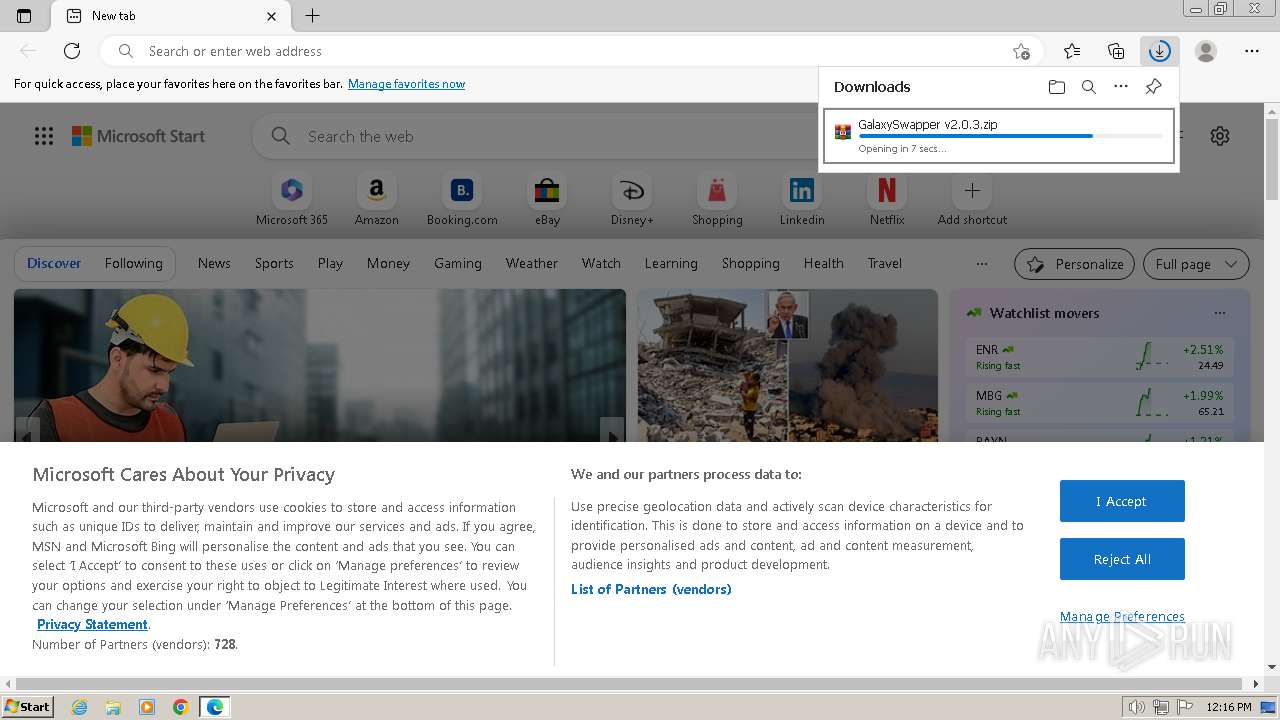This screenshot has height=720, width=1280.
Task: Open a new tab with plus button
Action: tap(313, 16)
